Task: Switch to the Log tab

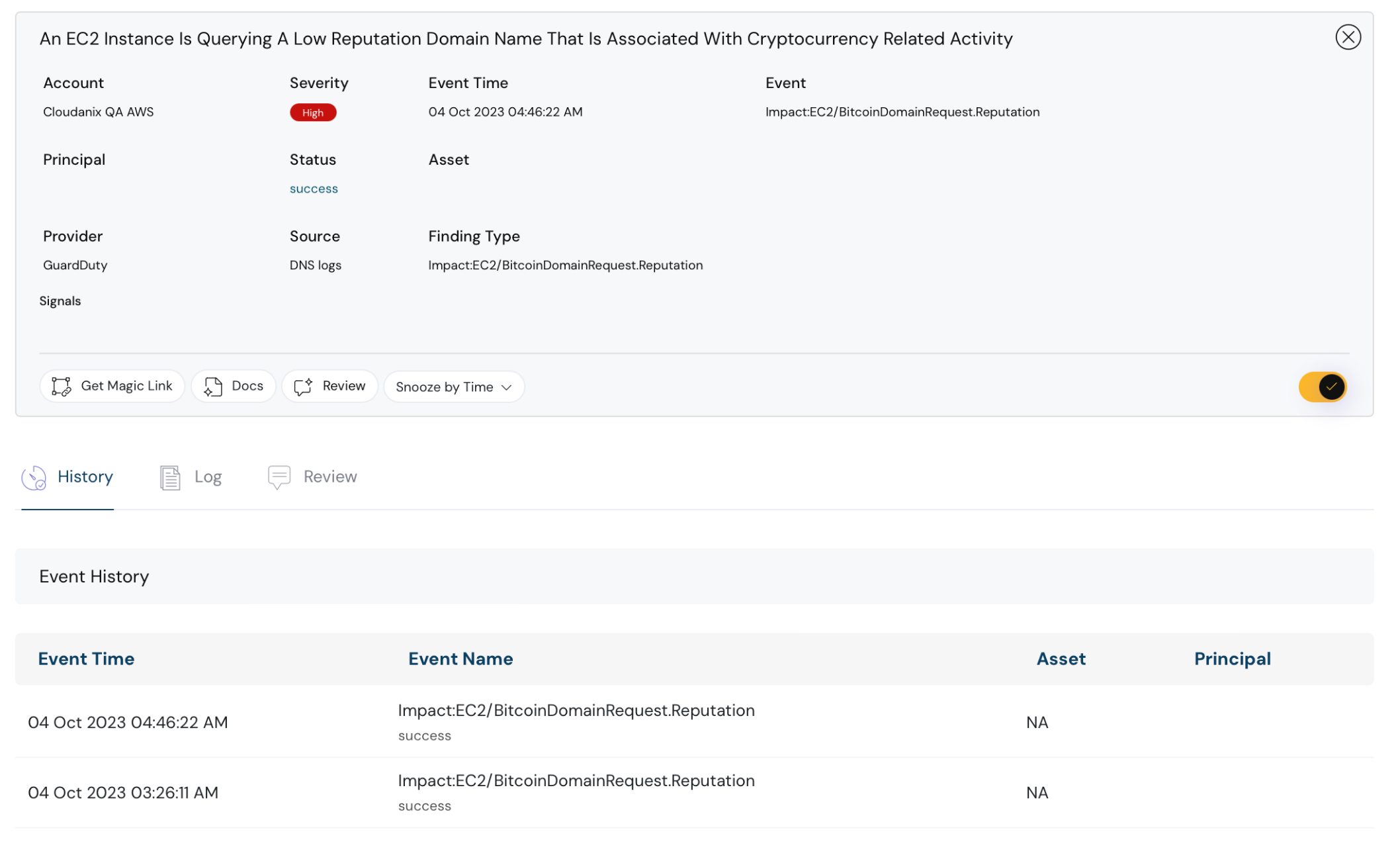Action: [207, 476]
